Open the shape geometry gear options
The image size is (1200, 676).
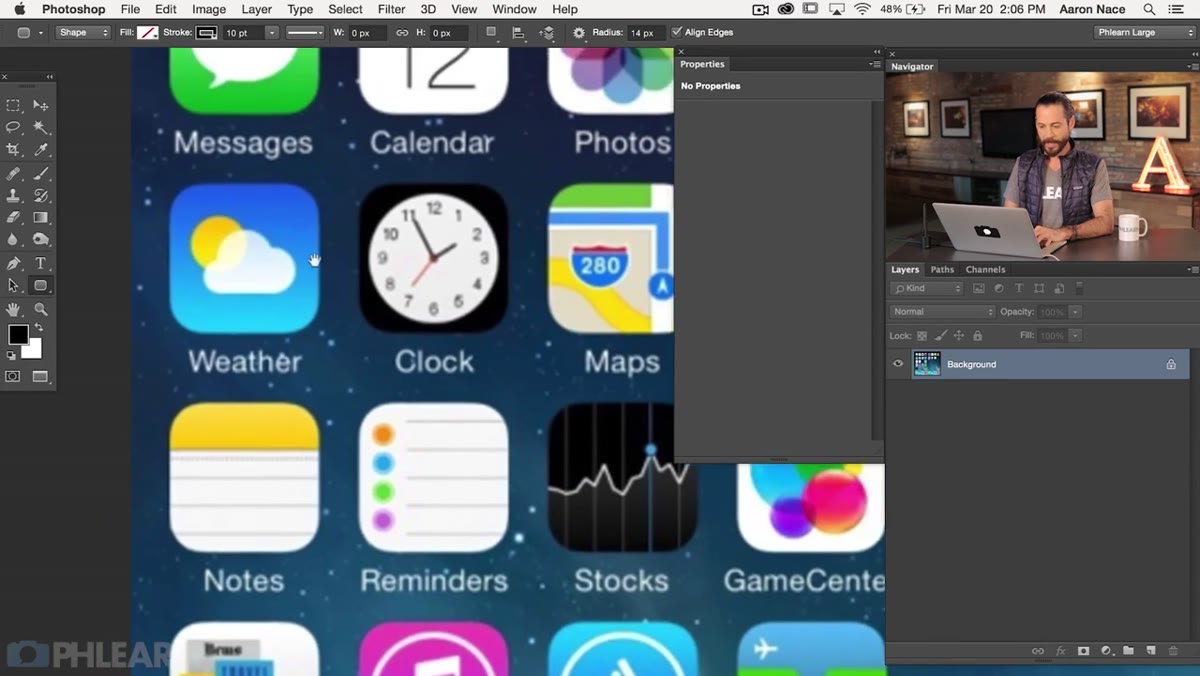point(579,32)
